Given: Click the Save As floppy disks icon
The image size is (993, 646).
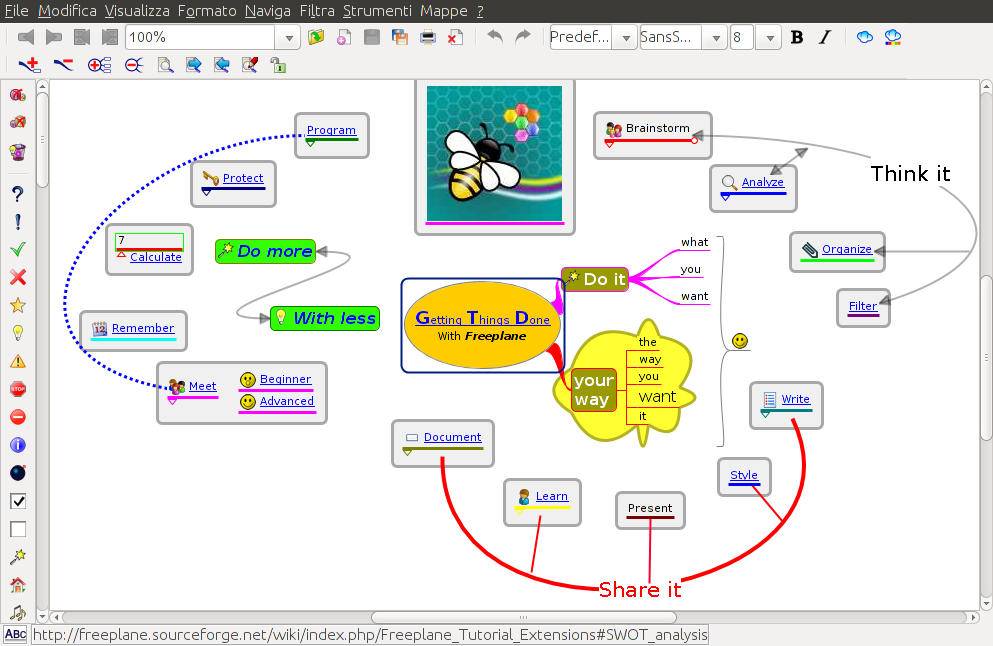Looking at the screenshot, I should coord(400,37).
